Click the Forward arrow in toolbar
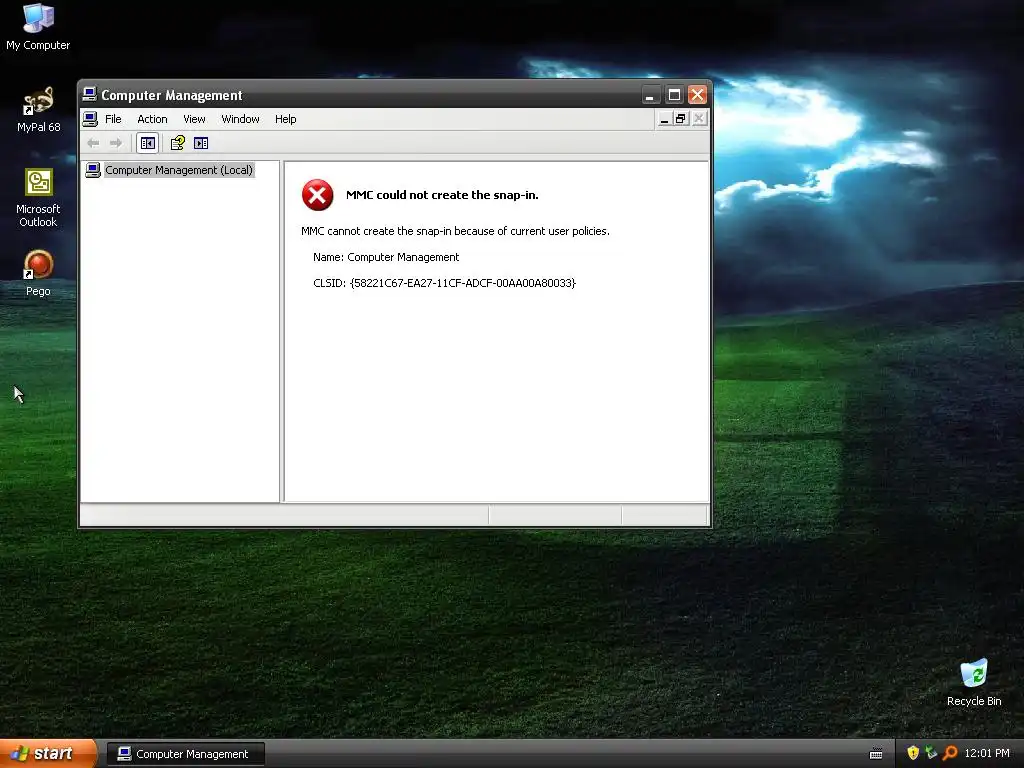1024x768 pixels. pos(116,143)
